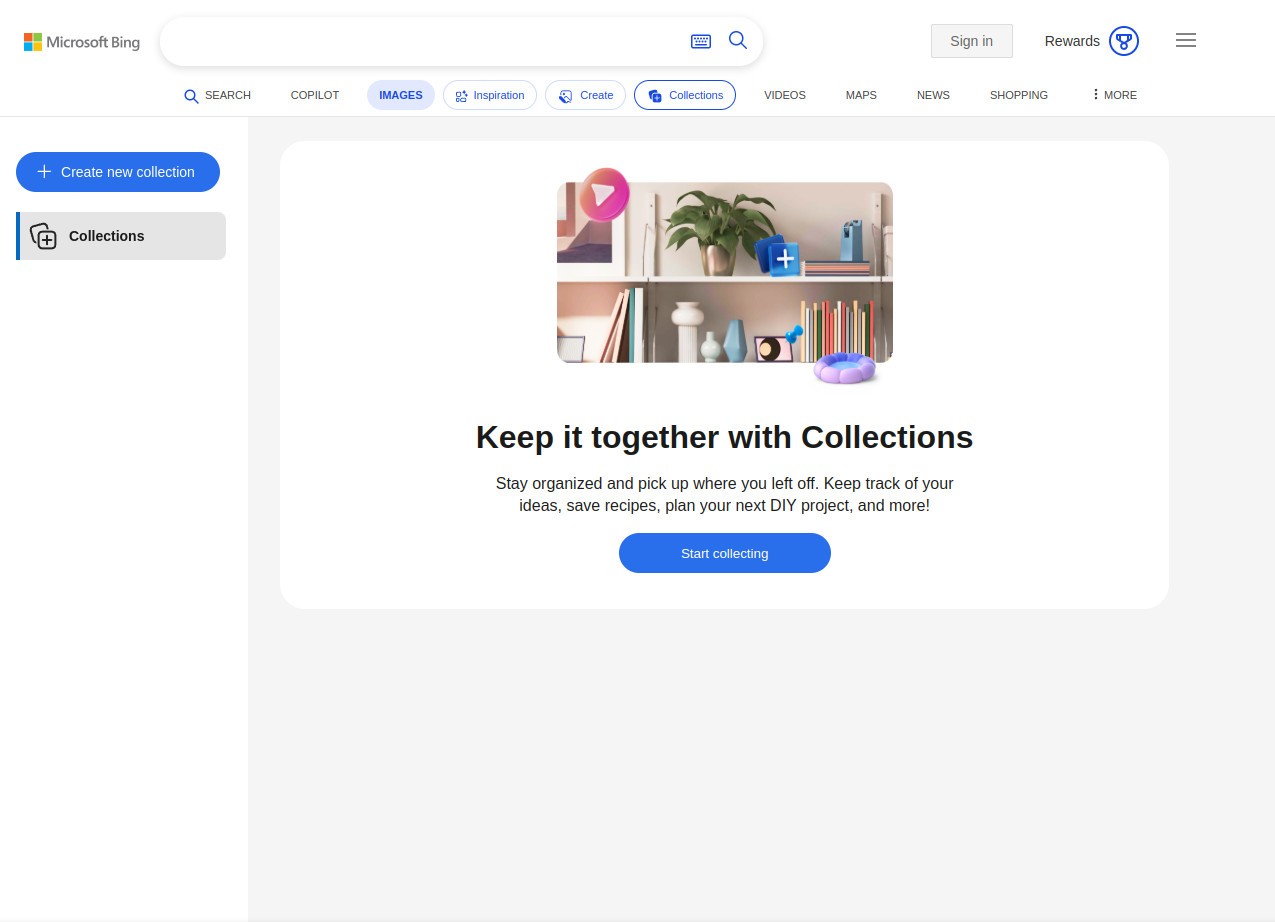
Task: Open the Shopping tab
Action: [1018, 95]
